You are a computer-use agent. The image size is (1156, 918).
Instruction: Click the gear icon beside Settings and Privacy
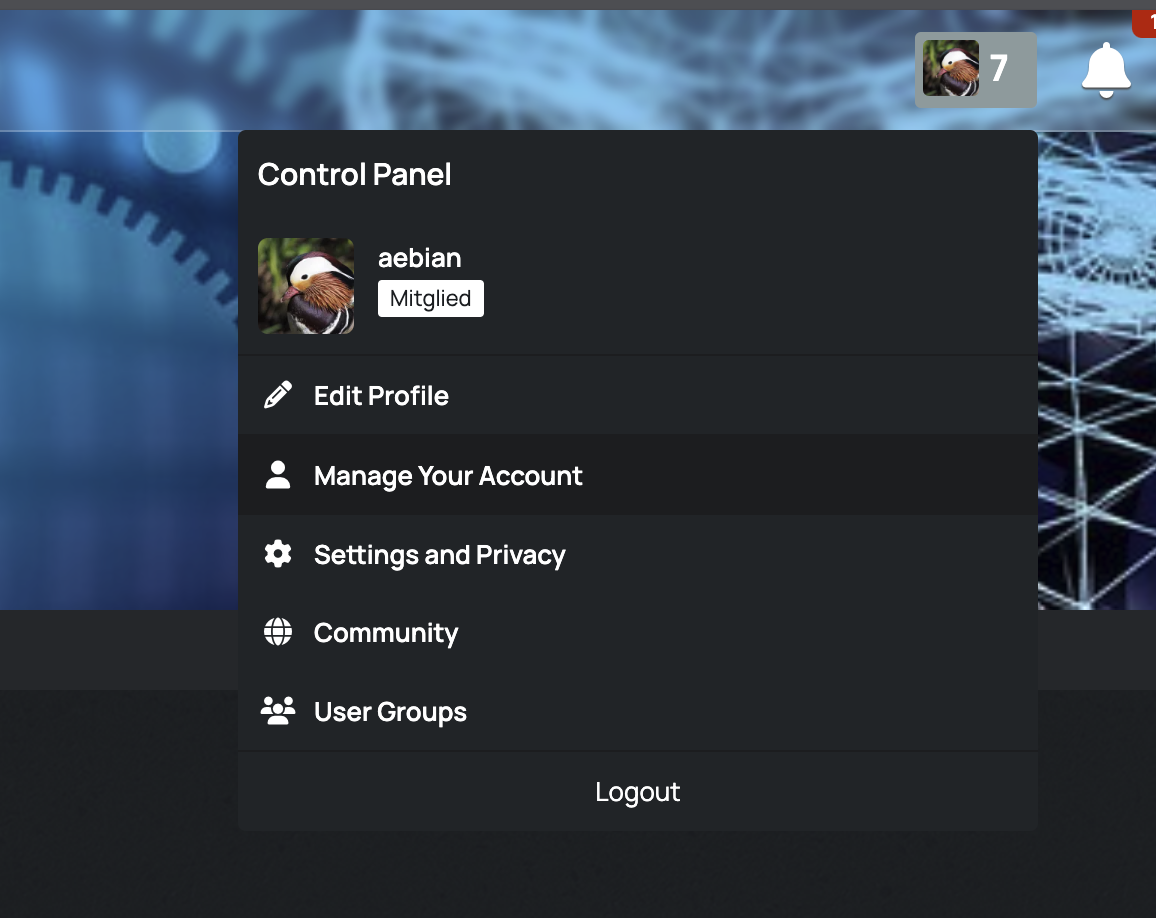click(x=277, y=554)
